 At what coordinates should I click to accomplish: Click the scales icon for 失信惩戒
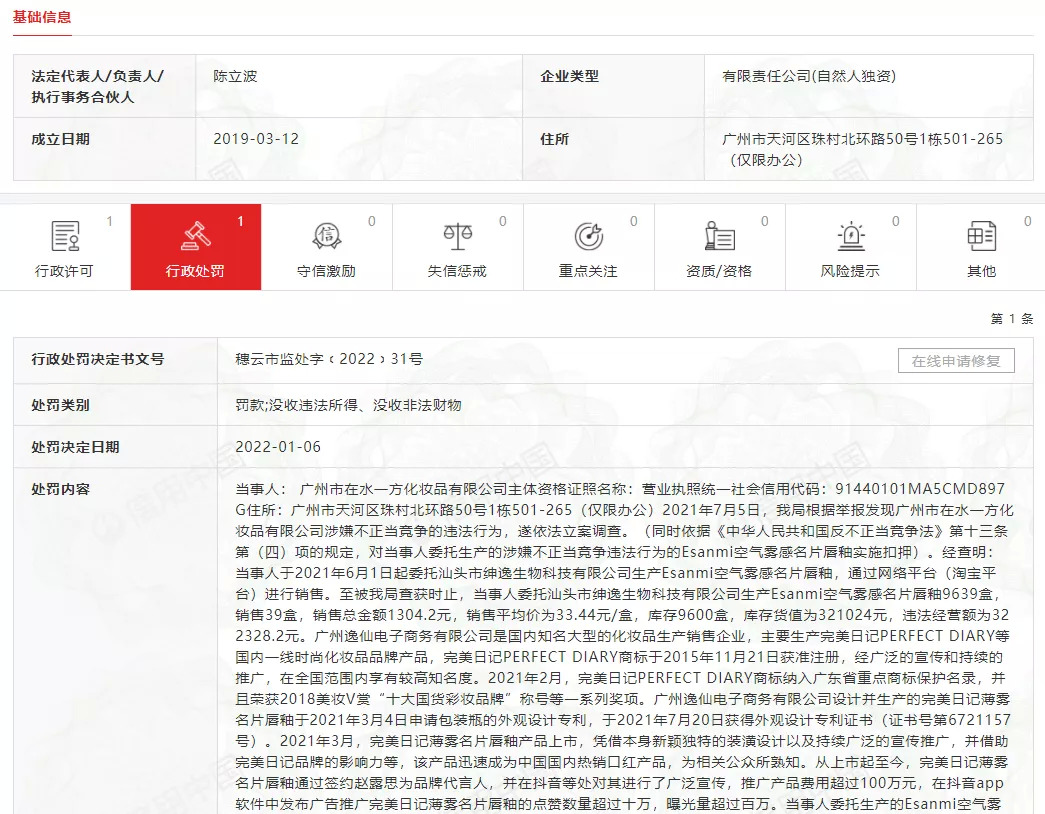[x=458, y=237]
